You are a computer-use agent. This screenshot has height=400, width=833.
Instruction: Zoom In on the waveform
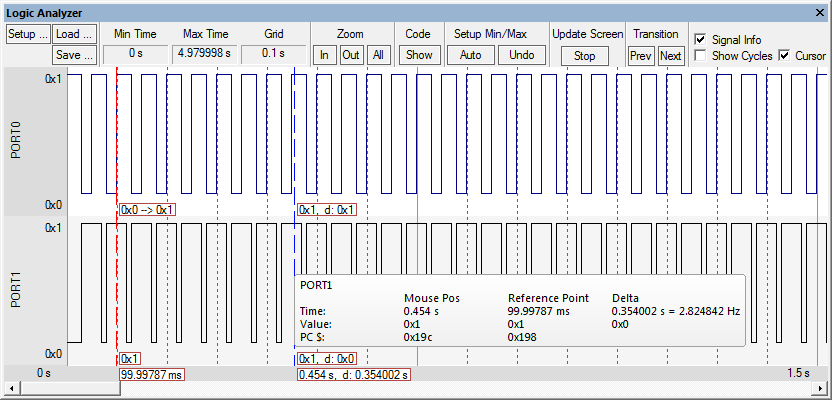(x=324, y=55)
